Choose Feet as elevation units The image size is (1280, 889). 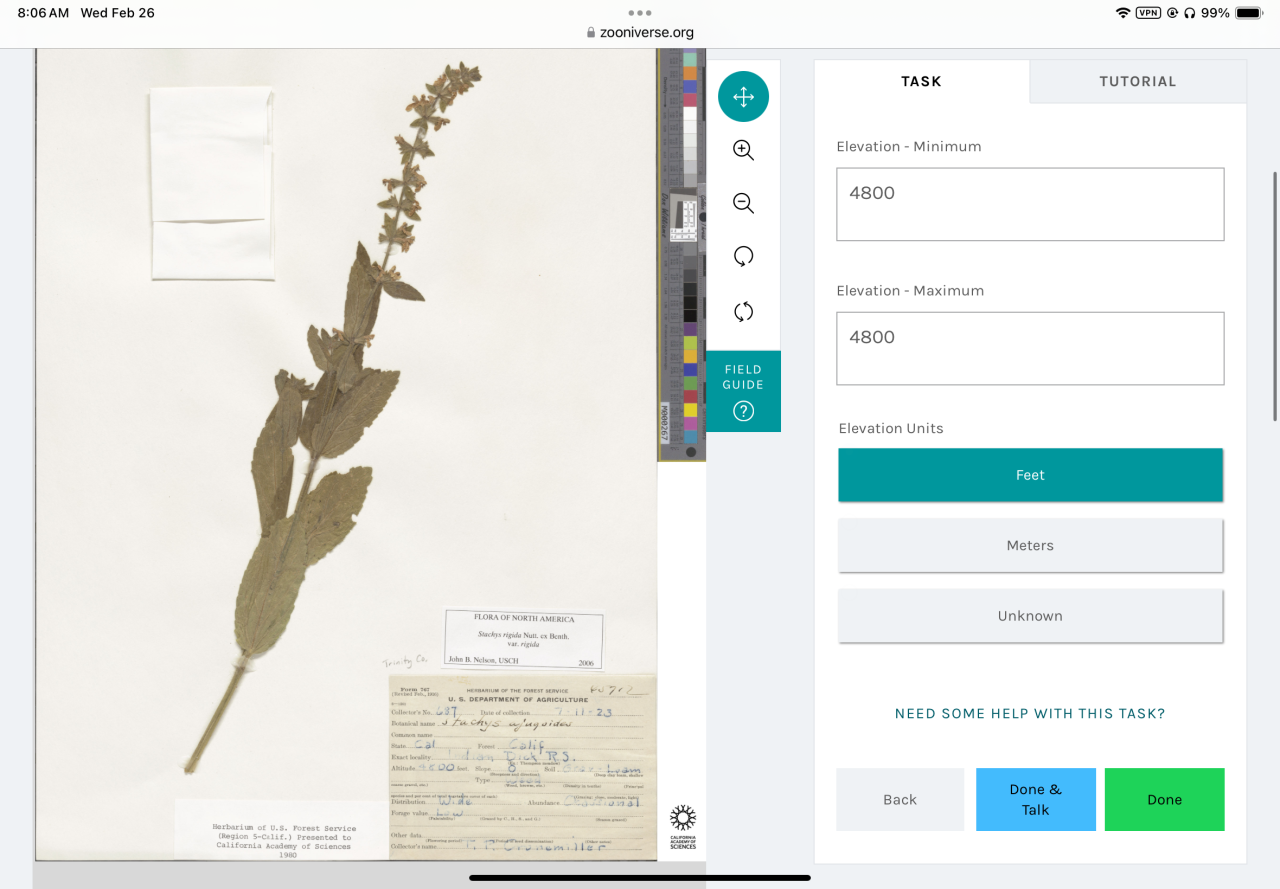(x=1030, y=475)
